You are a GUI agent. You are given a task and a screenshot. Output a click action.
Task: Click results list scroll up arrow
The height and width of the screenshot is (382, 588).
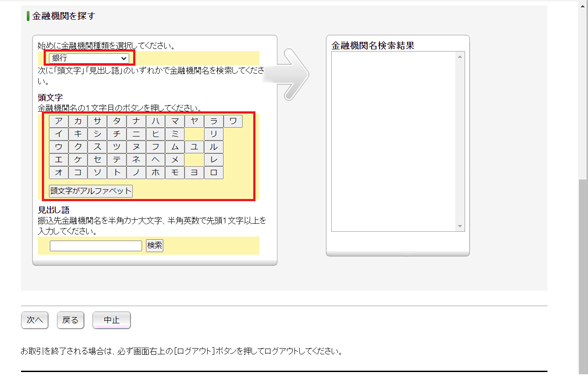coord(460,57)
